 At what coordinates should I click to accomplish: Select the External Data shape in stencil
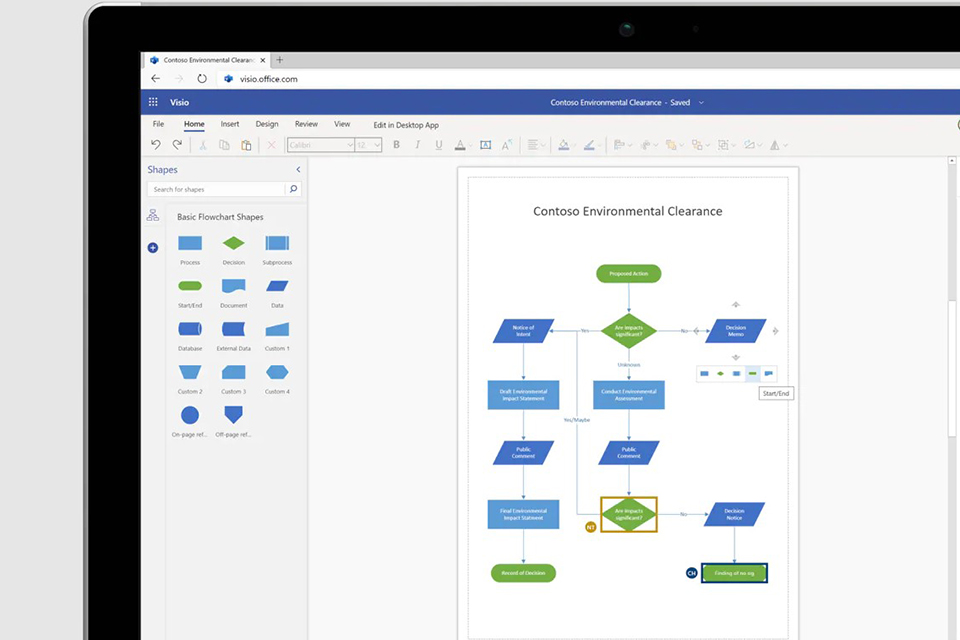point(233,329)
